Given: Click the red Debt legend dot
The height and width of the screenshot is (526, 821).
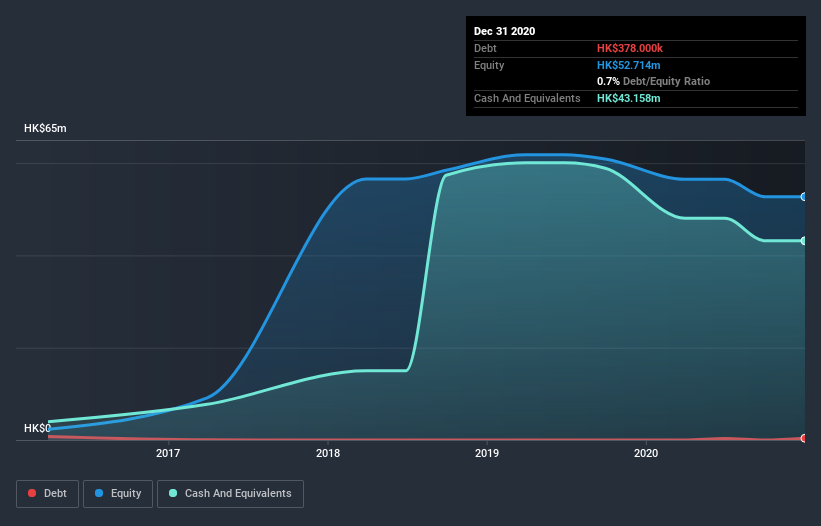Looking at the screenshot, I should [32, 493].
